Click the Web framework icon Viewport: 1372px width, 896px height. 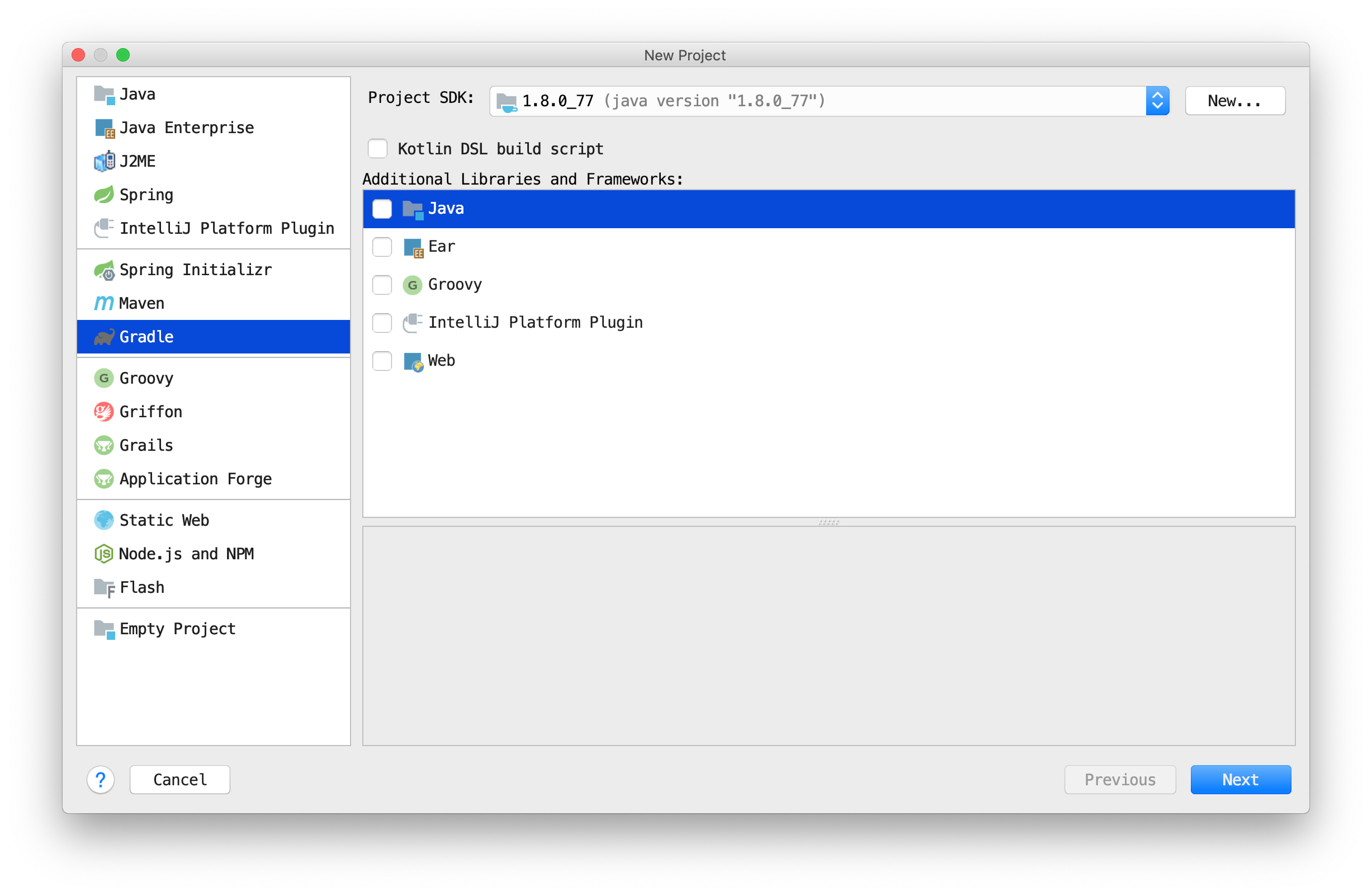pyautogui.click(x=413, y=361)
